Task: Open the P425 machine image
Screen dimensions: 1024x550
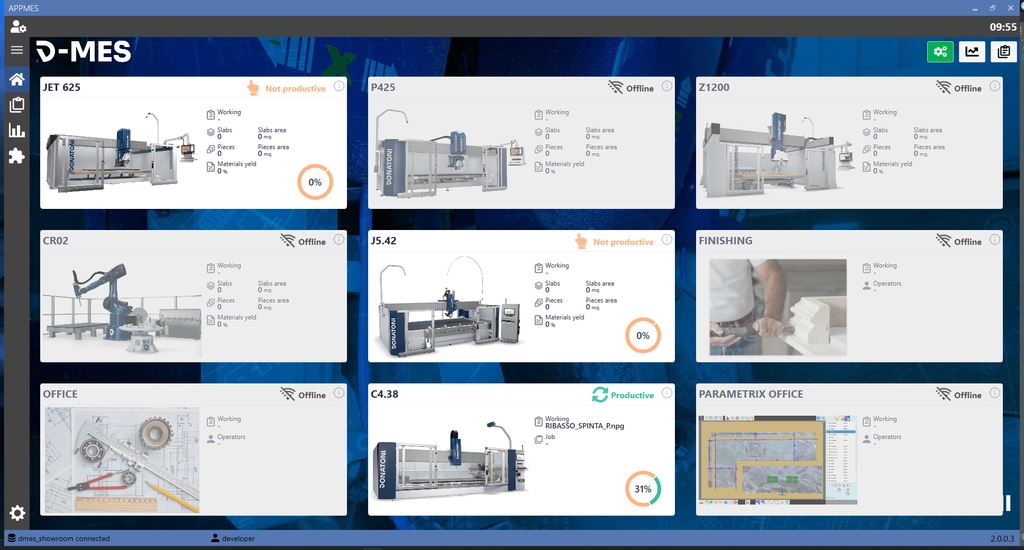Action: pyautogui.click(x=449, y=153)
